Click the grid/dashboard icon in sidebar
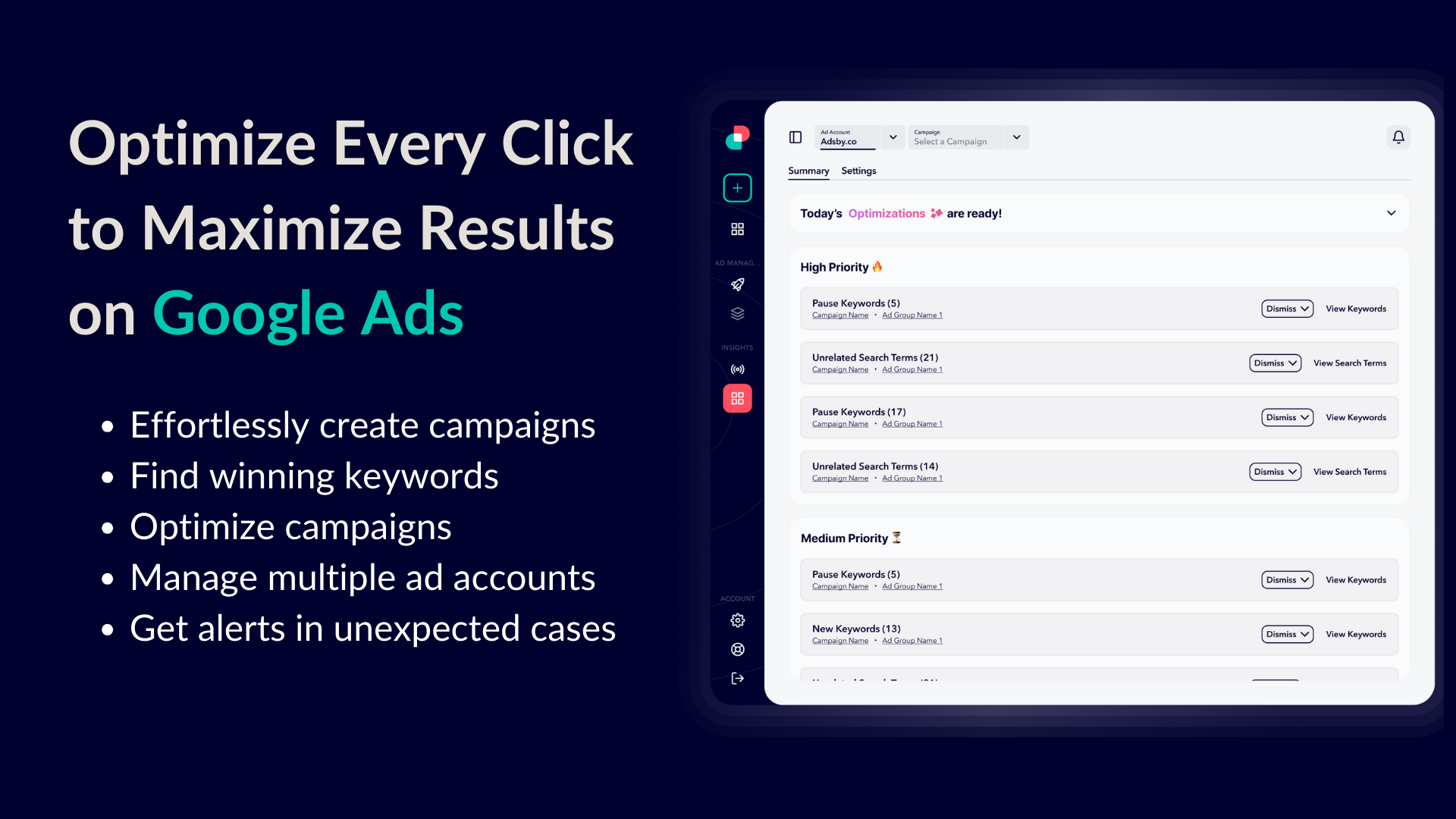 [x=737, y=229]
